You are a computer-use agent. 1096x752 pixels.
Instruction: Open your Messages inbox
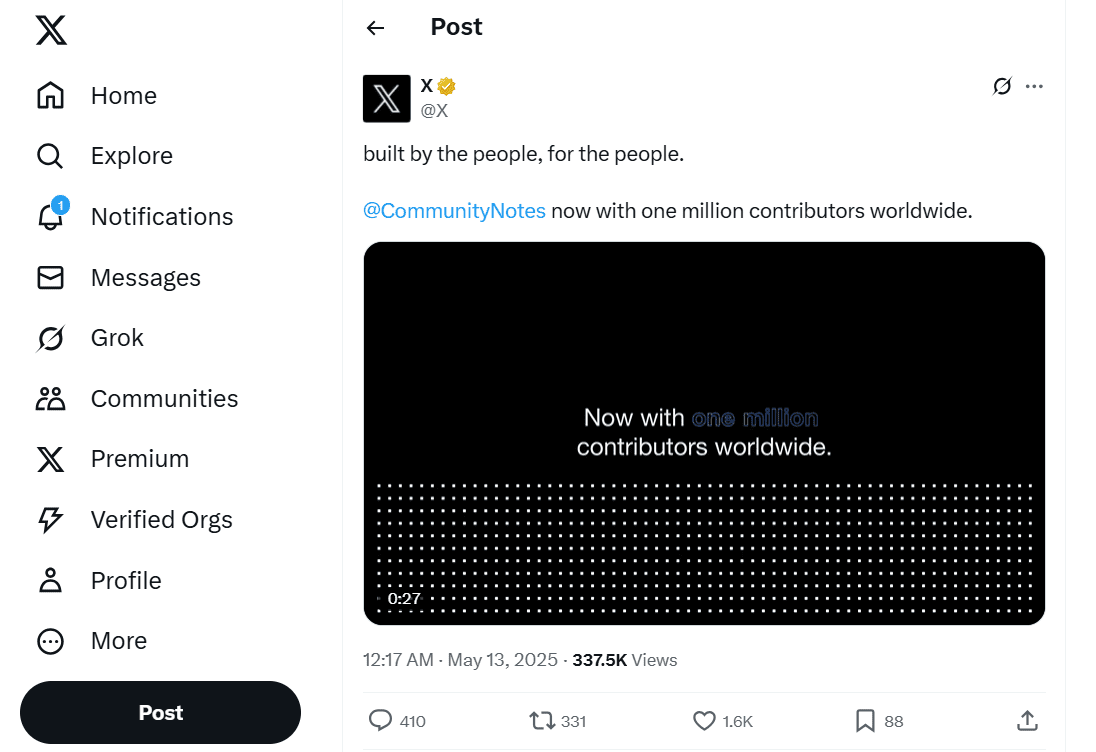click(x=146, y=277)
